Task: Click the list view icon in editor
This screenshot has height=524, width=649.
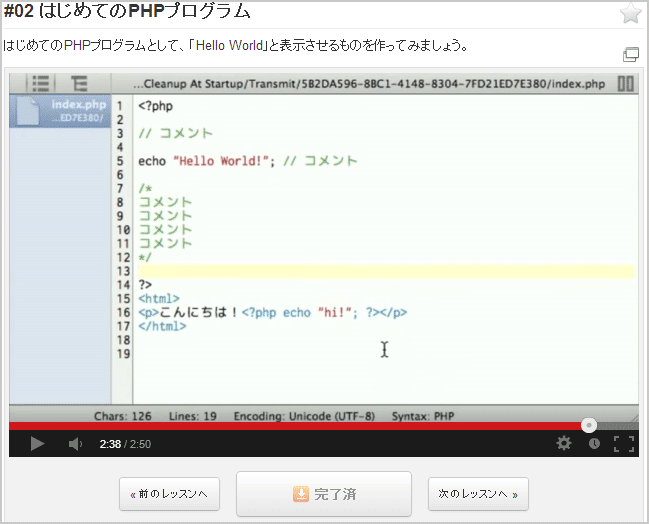Action: coord(41,84)
